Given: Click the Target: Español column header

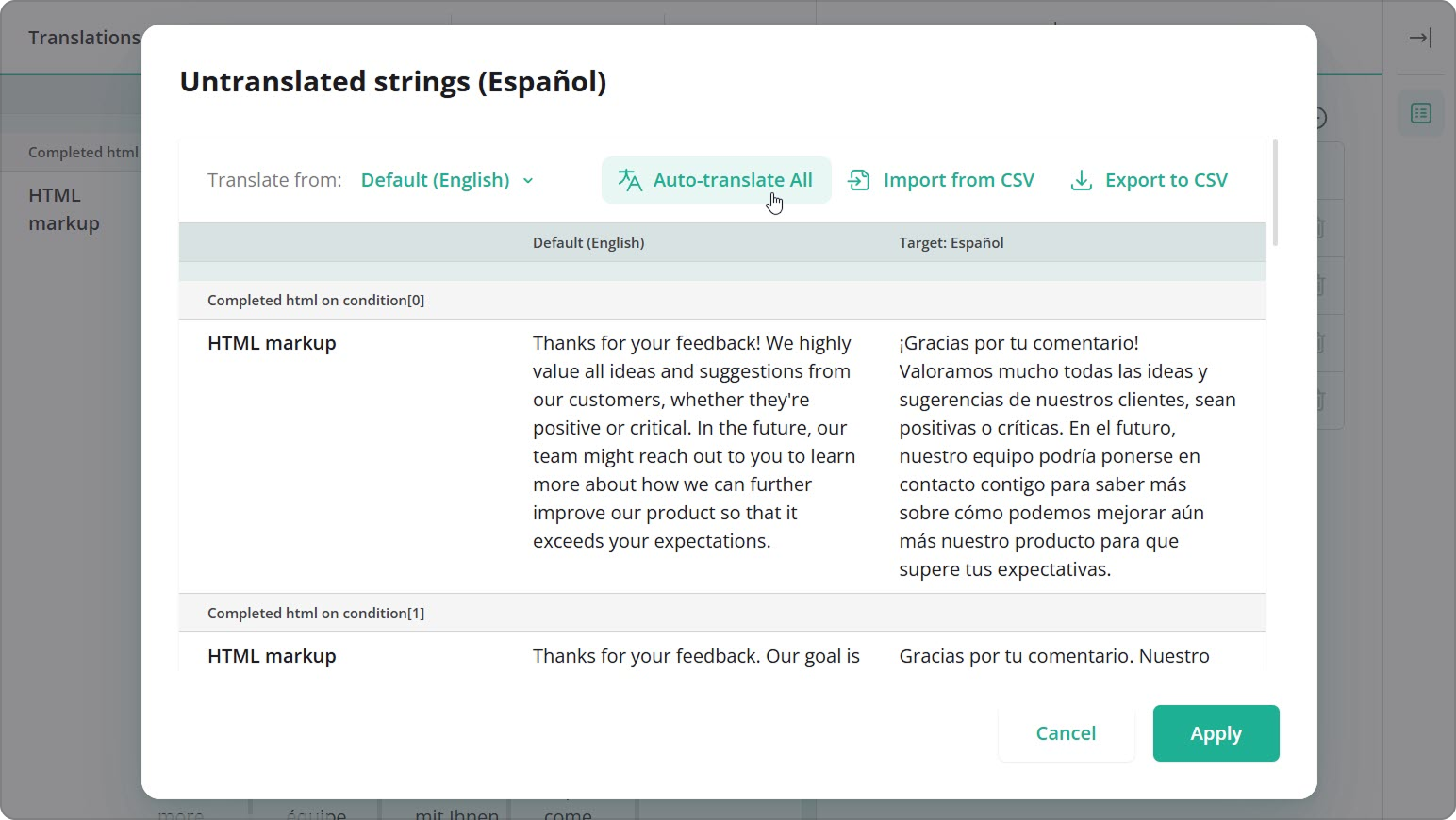Looking at the screenshot, I should point(951,242).
